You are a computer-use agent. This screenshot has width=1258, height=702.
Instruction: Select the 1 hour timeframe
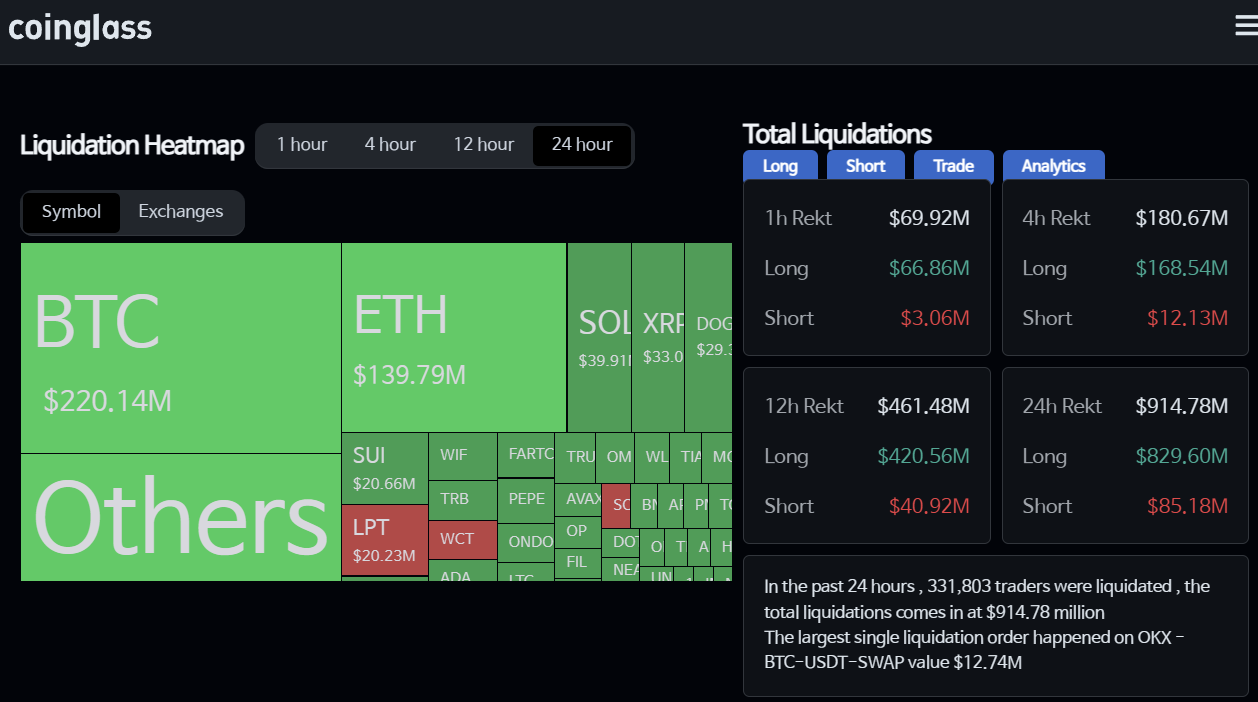[302, 145]
